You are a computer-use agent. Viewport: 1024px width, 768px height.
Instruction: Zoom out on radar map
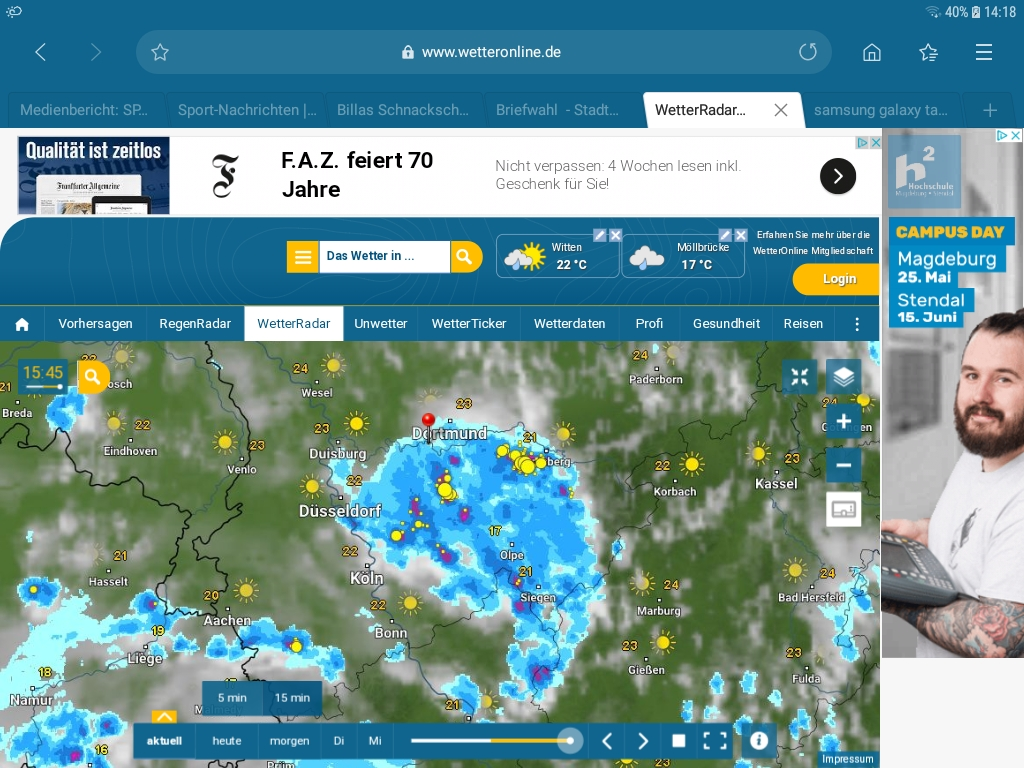coord(844,465)
